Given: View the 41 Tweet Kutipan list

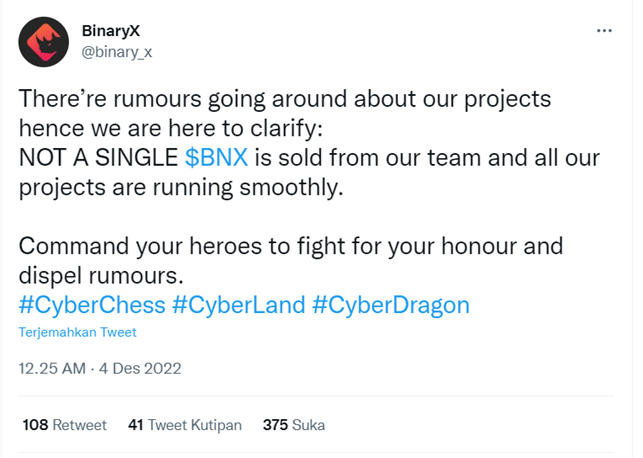Looking at the screenshot, I should point(185,425).
